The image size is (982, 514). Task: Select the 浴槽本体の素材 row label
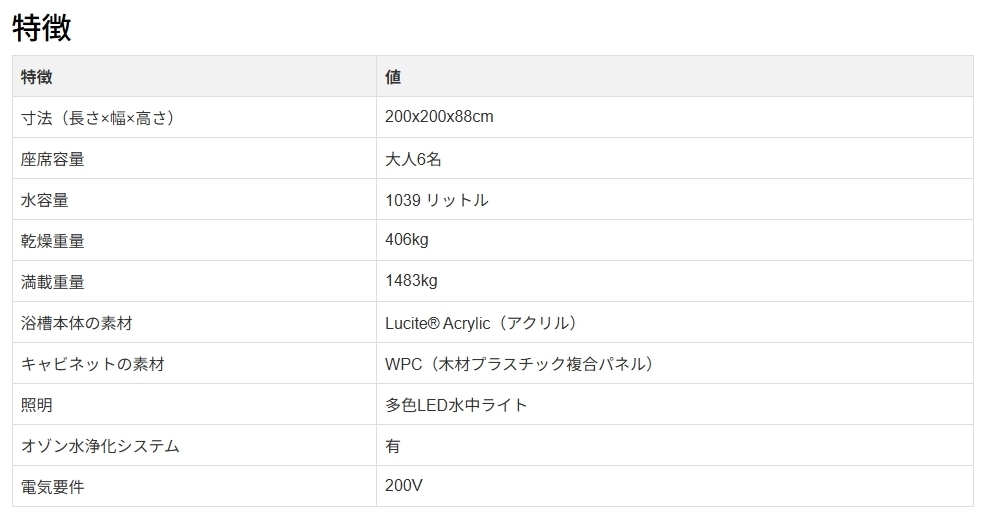point(77,323)
